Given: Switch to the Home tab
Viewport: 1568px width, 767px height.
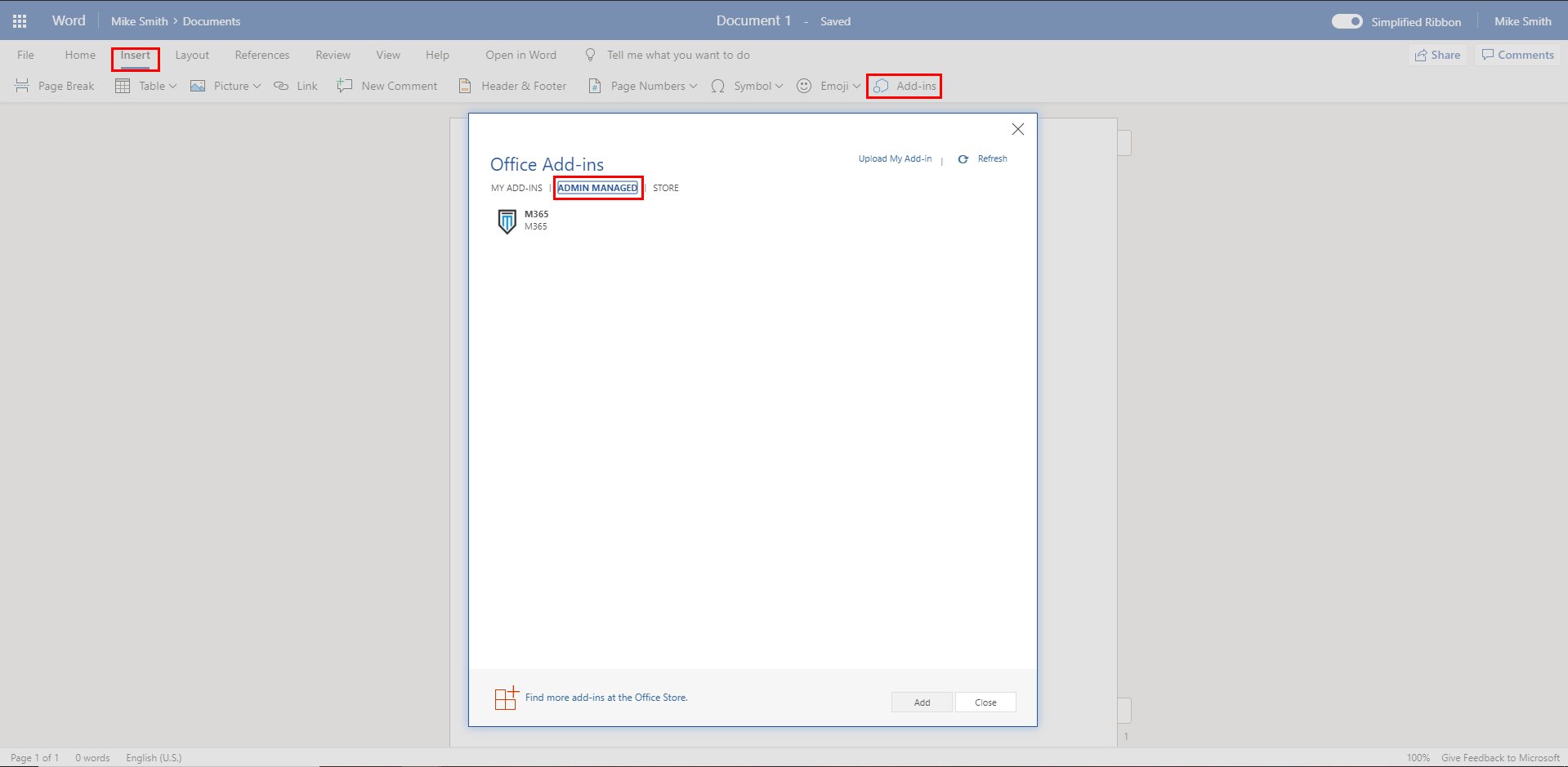Looking at the screenshot, I should click(x=80, y=55).
